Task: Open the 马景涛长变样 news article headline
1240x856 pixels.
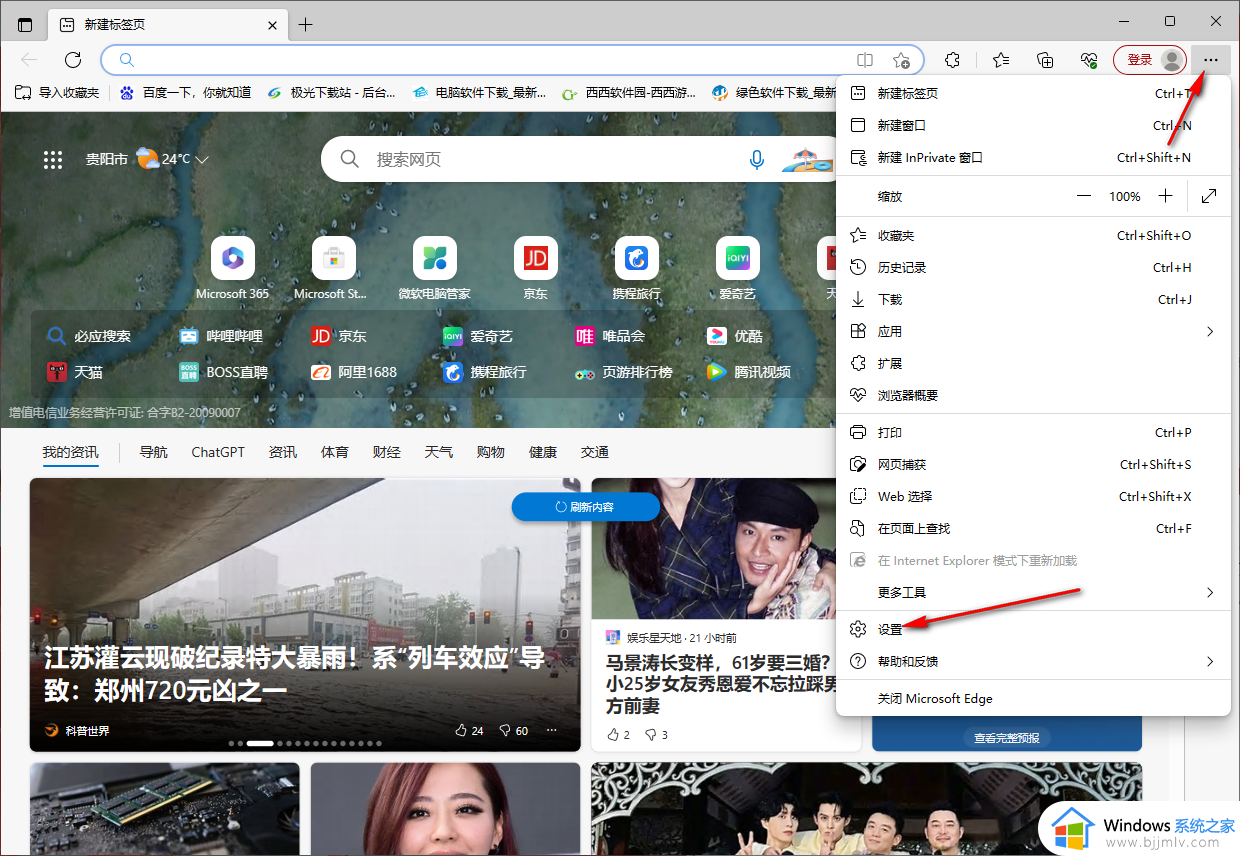Action: [718, 684]
